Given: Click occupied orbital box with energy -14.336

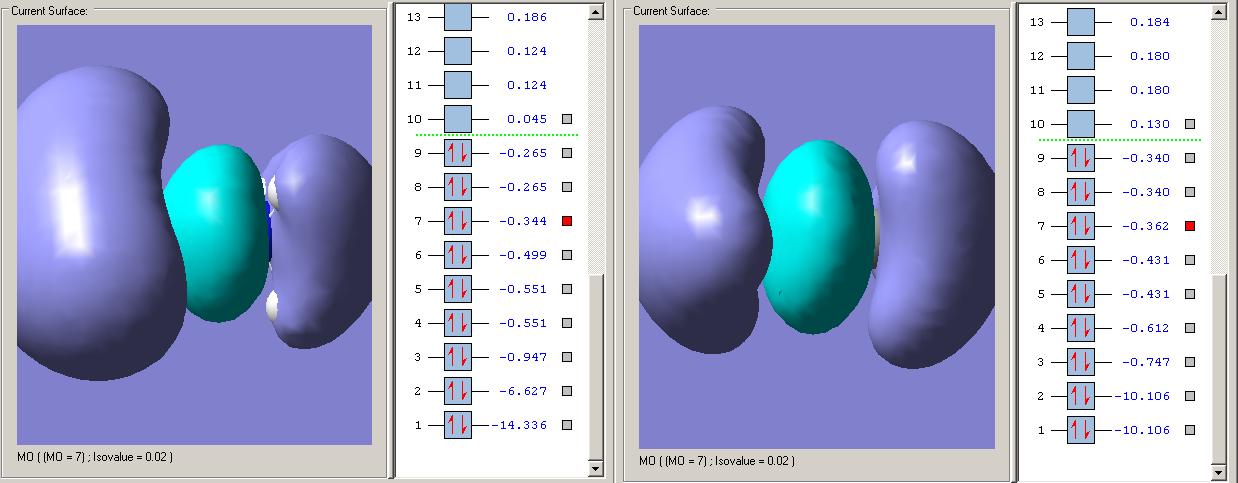Looking at the screenshot, I should [x=457, y=425].
